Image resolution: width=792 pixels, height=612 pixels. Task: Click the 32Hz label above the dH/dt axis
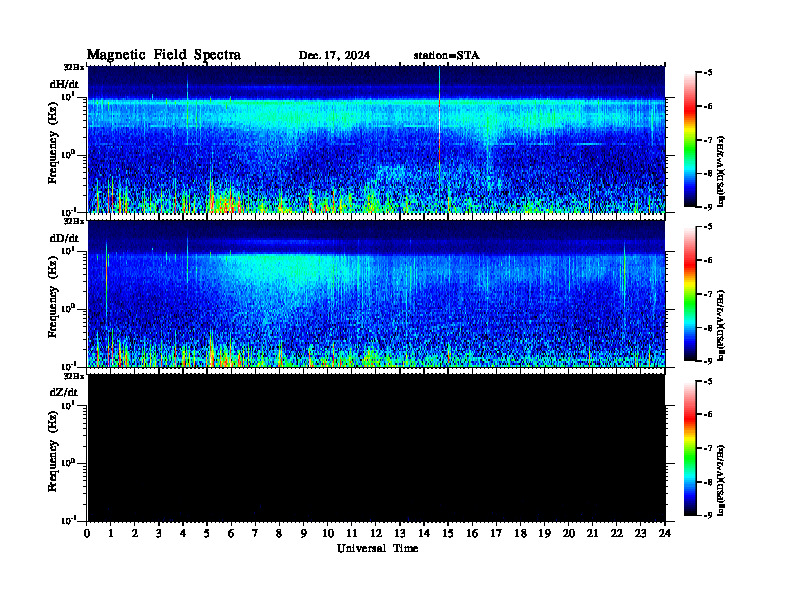(73, 67)
